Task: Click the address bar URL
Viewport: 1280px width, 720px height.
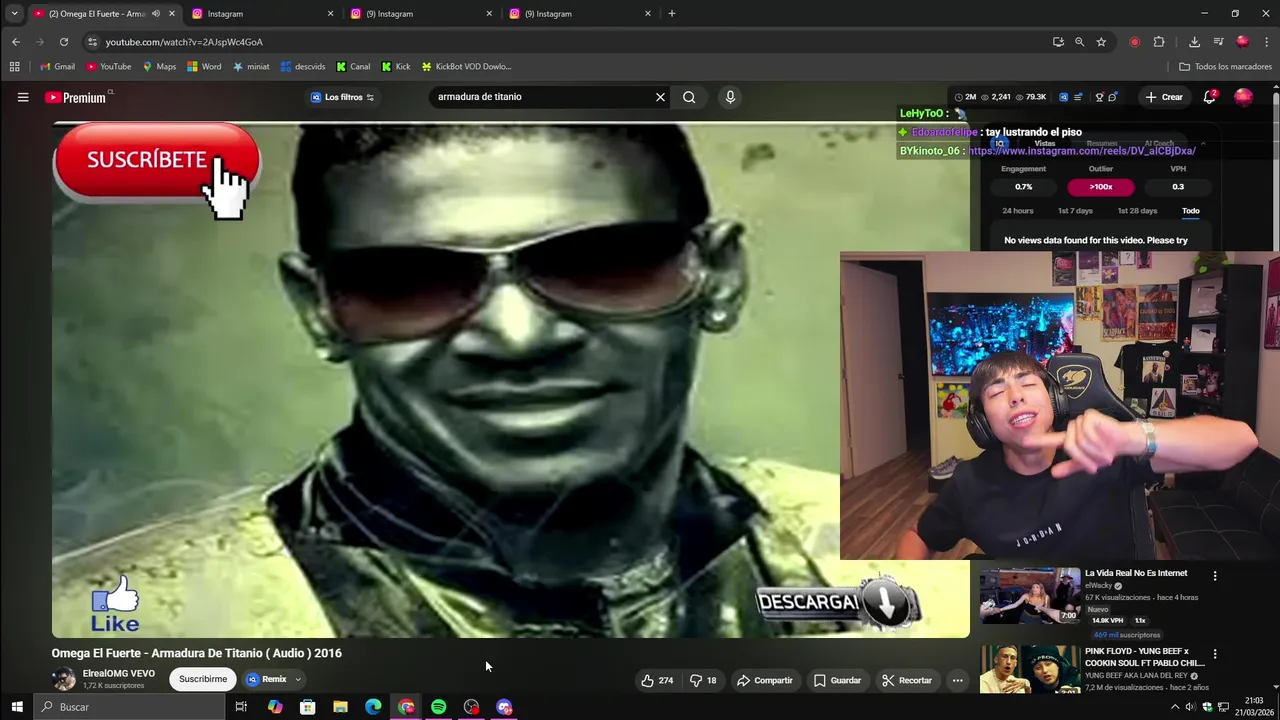Action: click(x=184, y=42)
